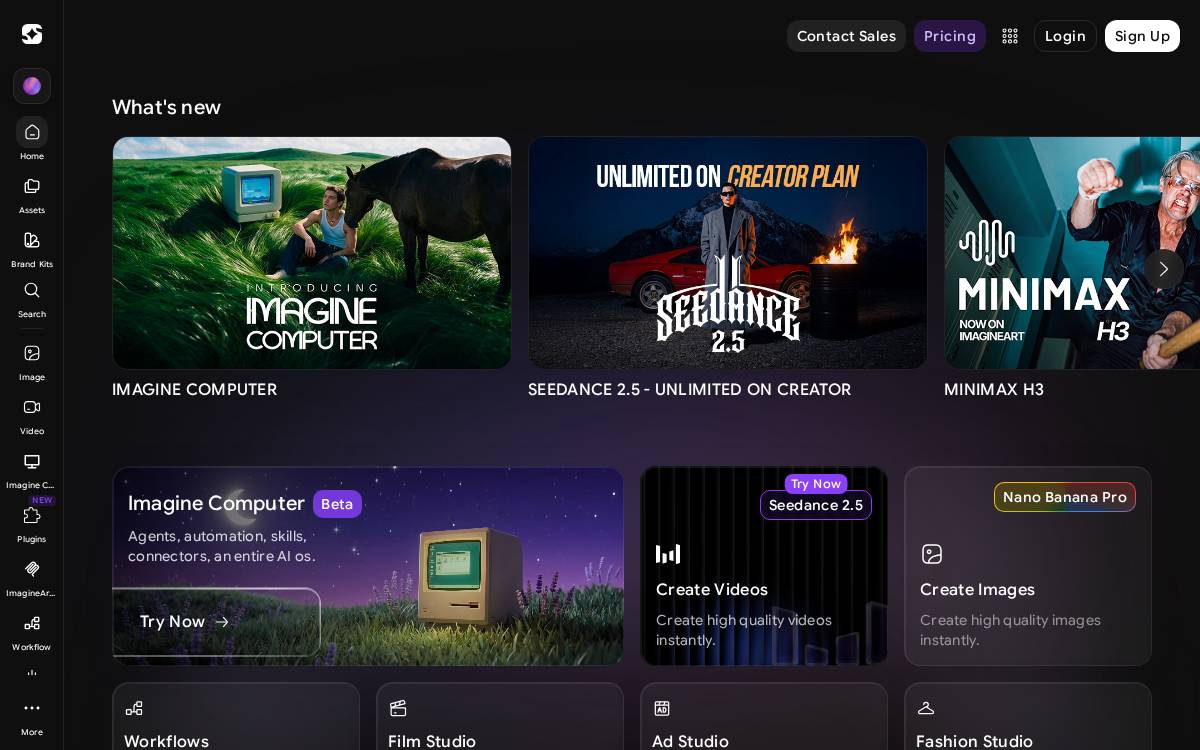Open the Imagine Computer horse thumbnail
The width and height of the screenshot is (1200, 750).
312,253
